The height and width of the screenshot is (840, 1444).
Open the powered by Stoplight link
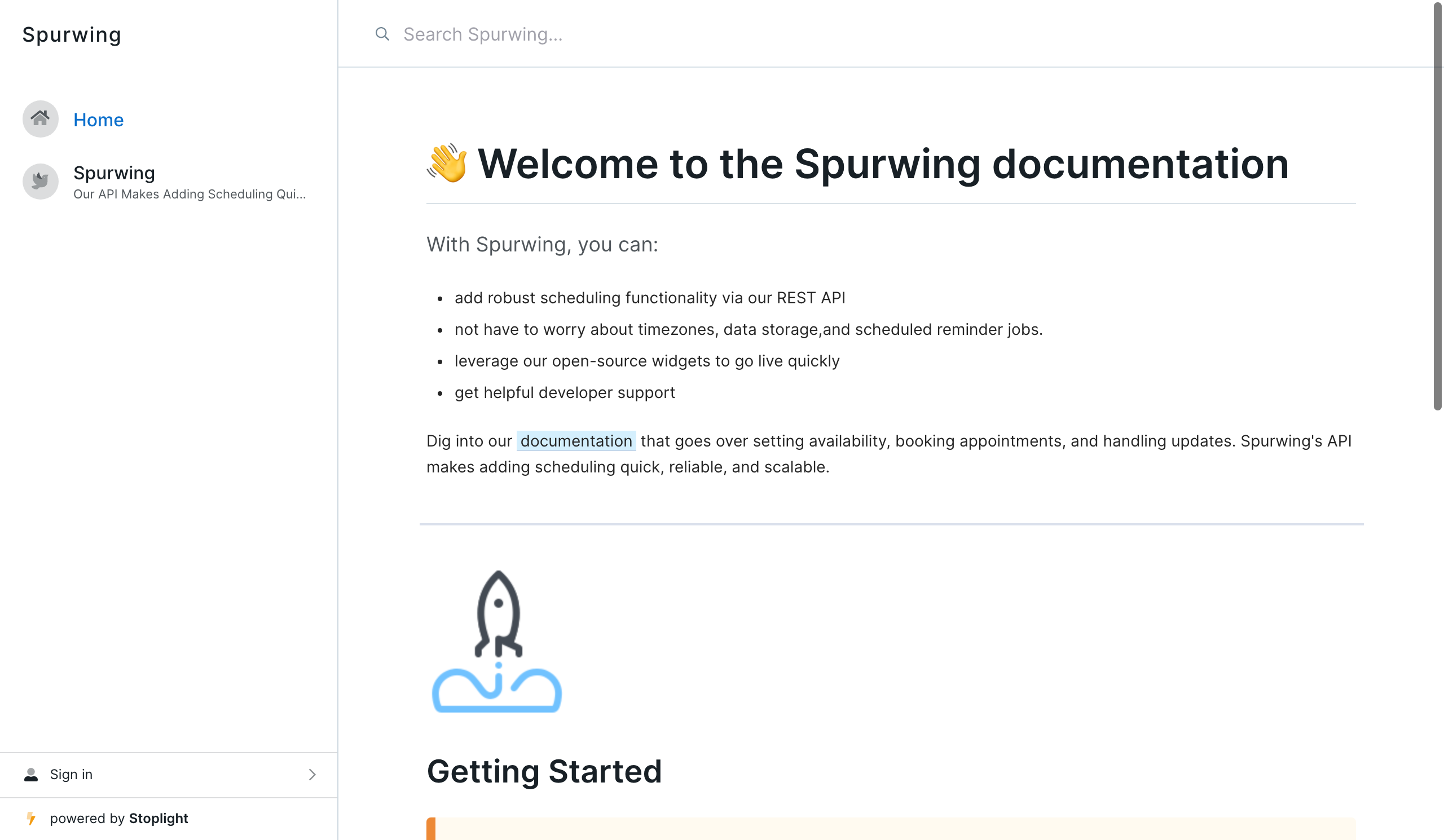(118, 819)
